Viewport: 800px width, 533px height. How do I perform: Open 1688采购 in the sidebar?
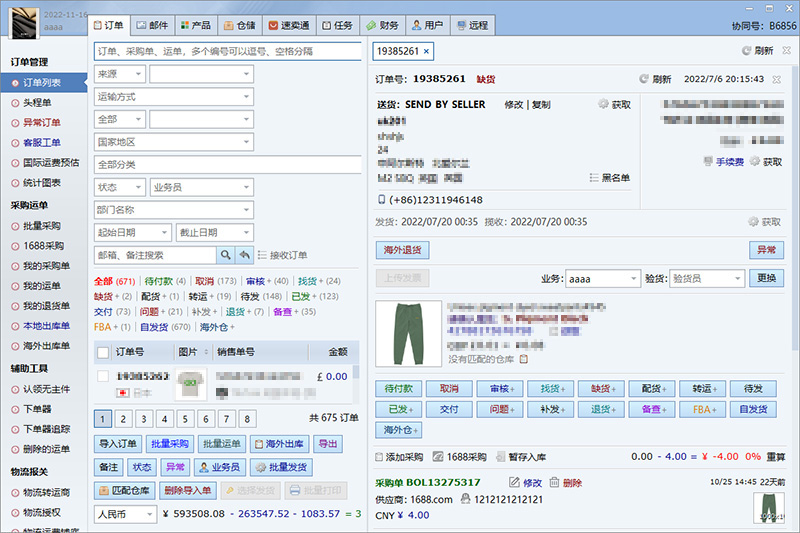(43, 246)
